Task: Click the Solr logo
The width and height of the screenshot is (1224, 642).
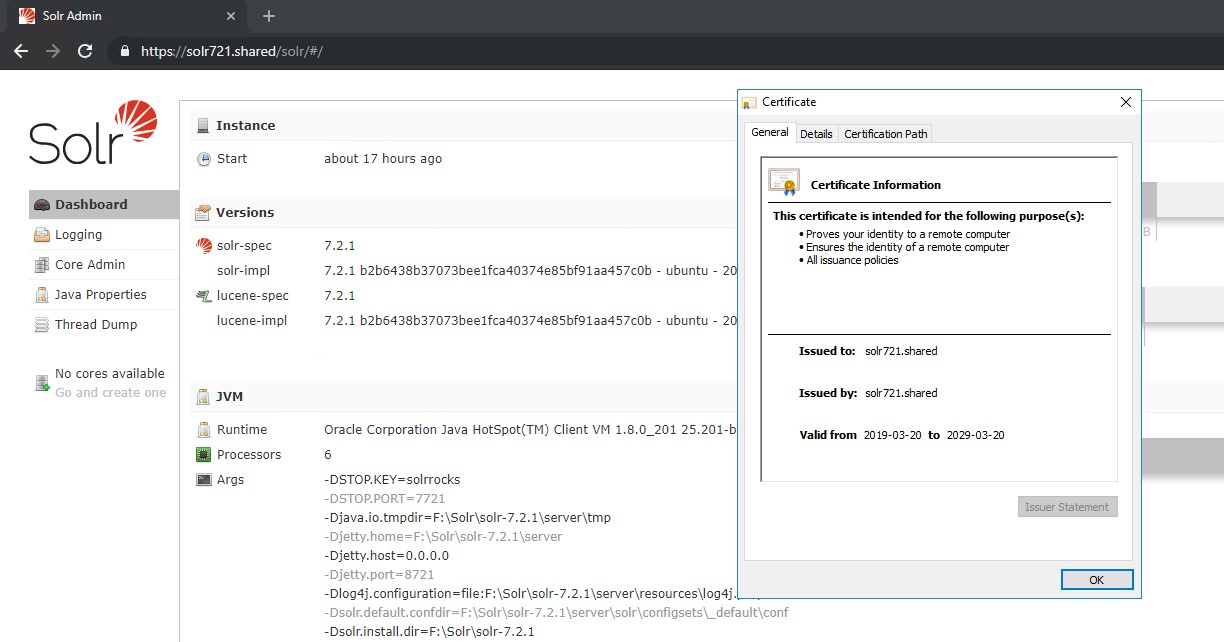Action: pyautogui.click(x=93, y=133)
